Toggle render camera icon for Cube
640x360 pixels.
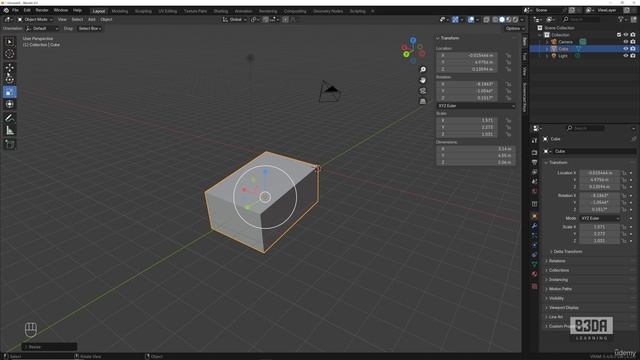coord(633,49)
